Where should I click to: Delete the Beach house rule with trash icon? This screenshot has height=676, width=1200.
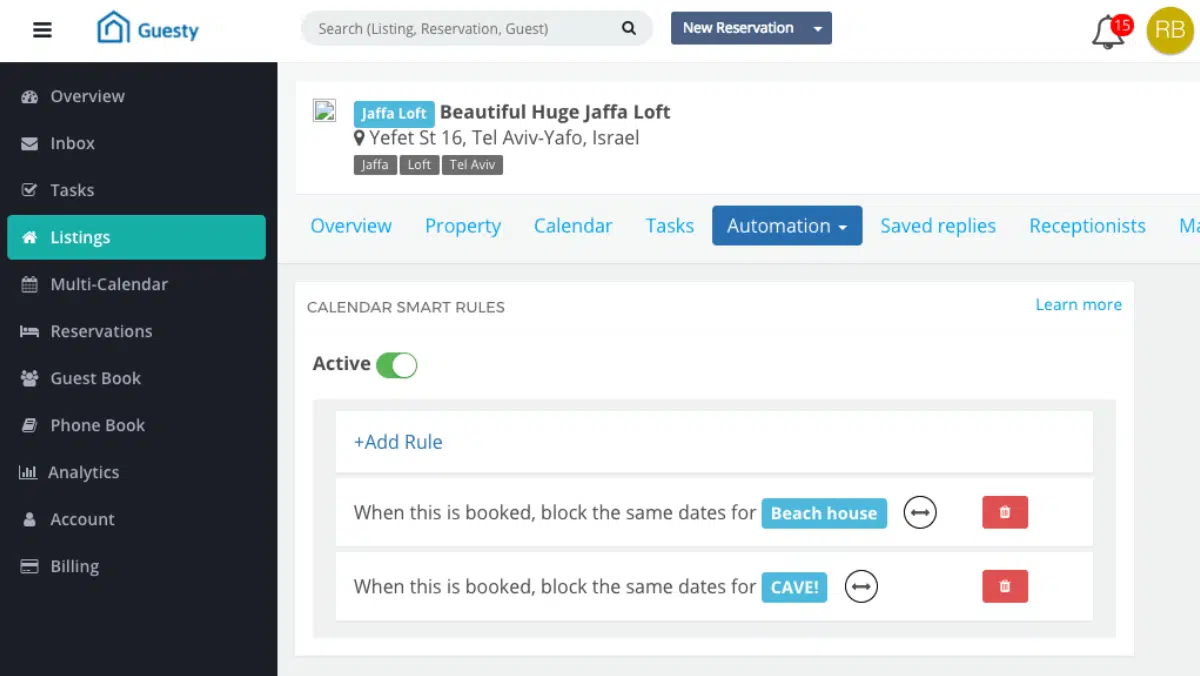pyautogui.click(x=1004, y=512)
